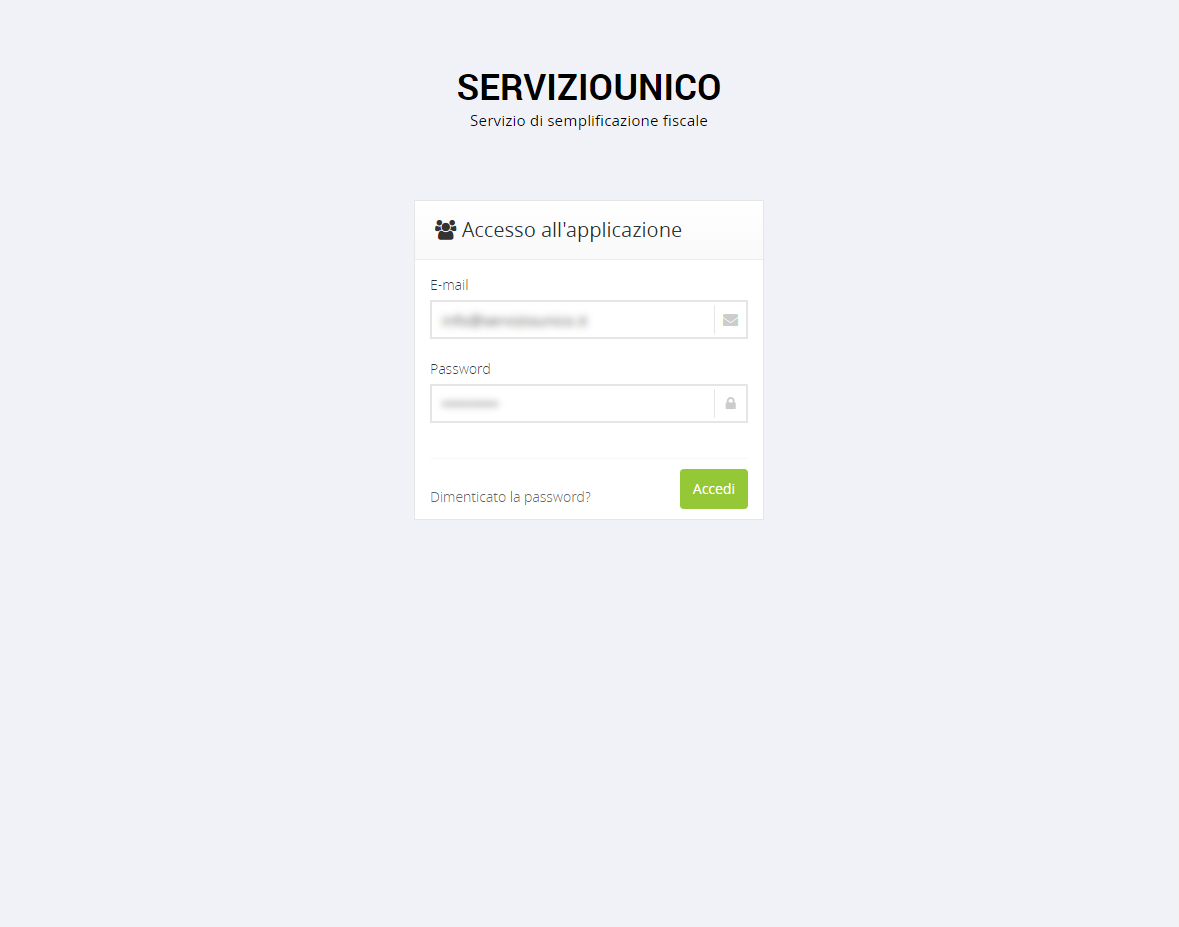Click the padlock icon beside Password field

(x=730, y=404)
